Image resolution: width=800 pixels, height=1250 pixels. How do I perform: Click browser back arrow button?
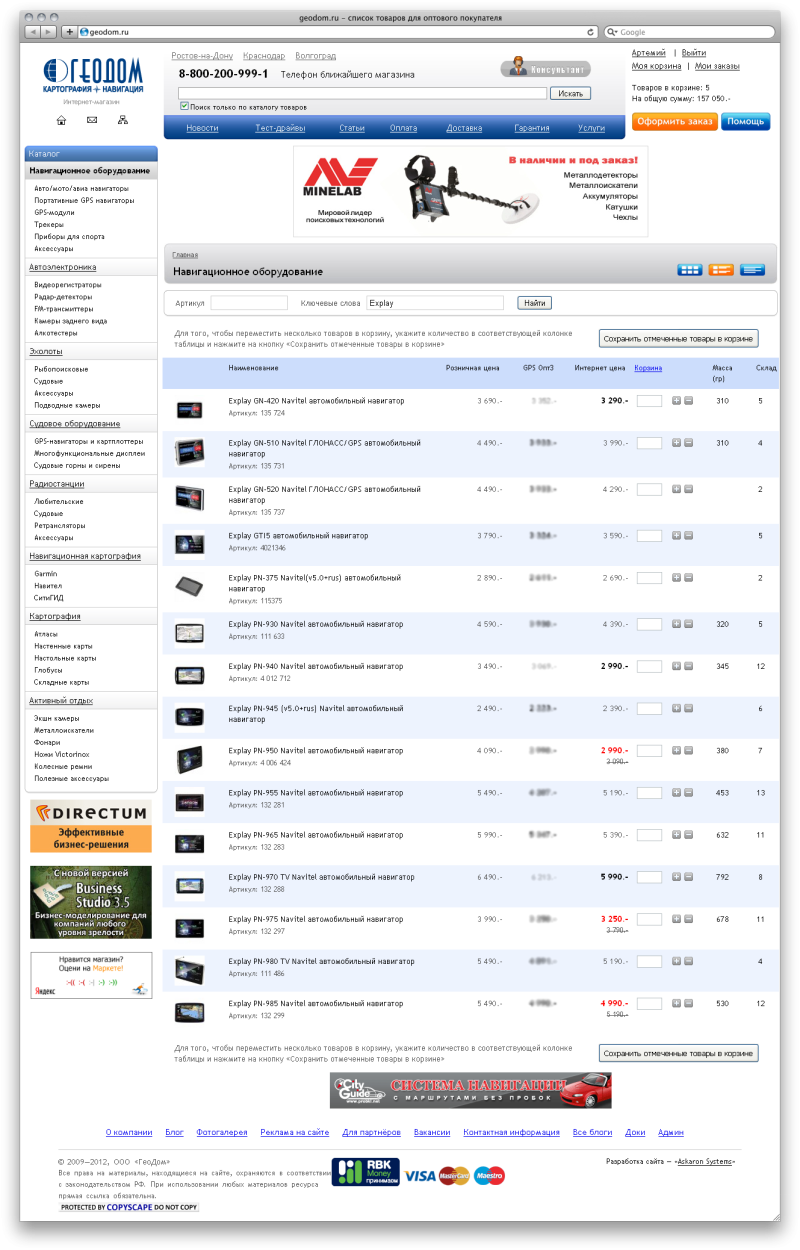click(33, 32)
